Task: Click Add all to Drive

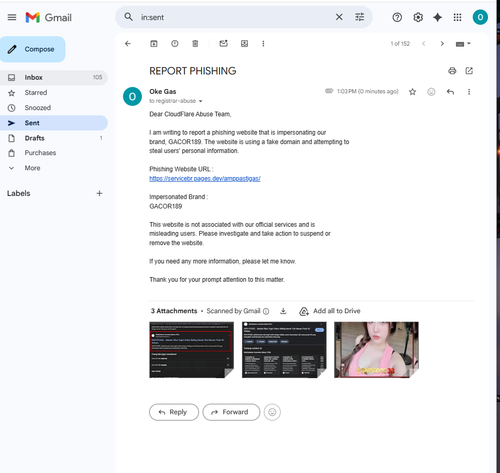Action: pyautogui.click(x=330, y=311)
